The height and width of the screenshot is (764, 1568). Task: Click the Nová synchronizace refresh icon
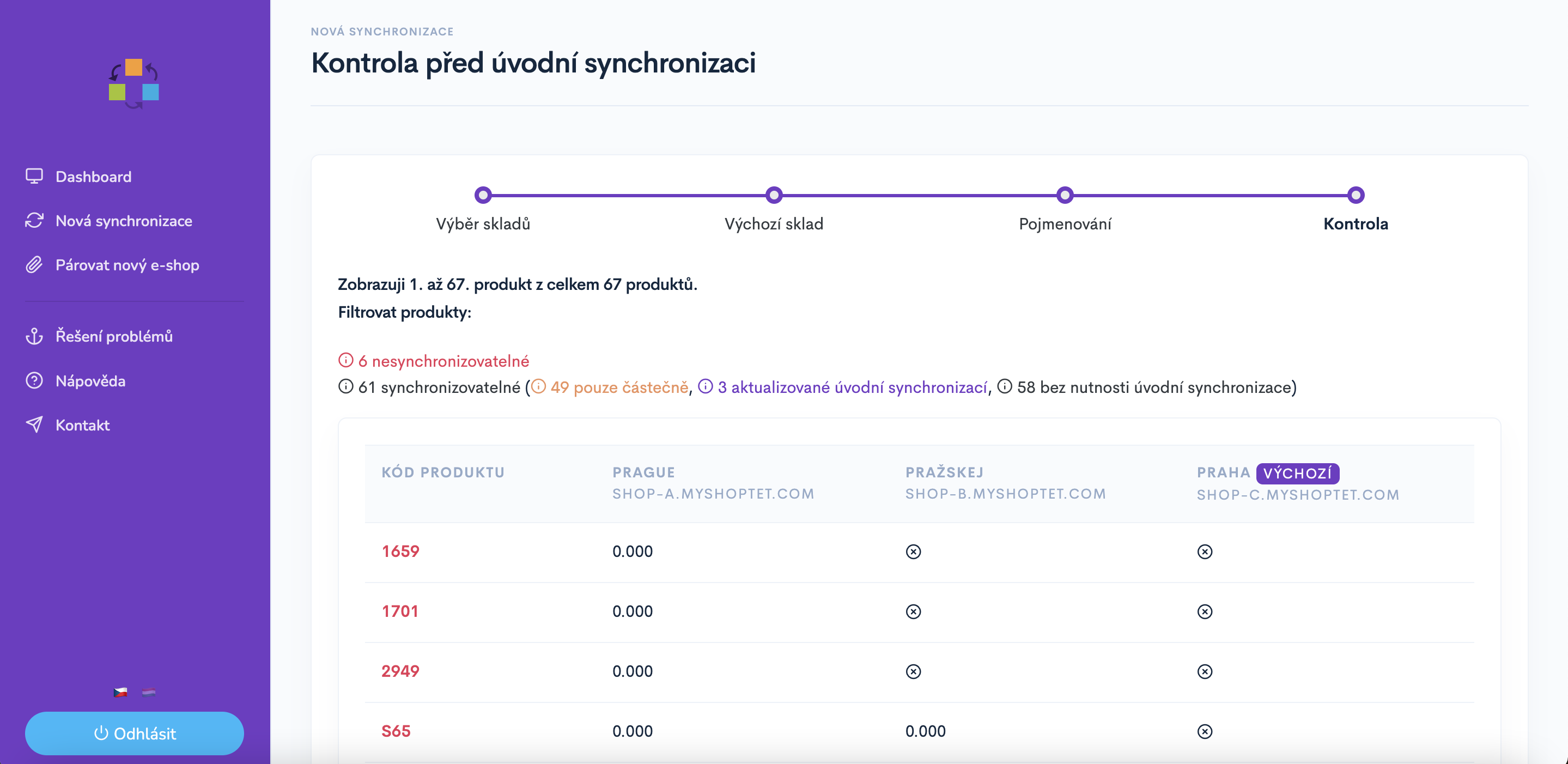pos(34,220)
